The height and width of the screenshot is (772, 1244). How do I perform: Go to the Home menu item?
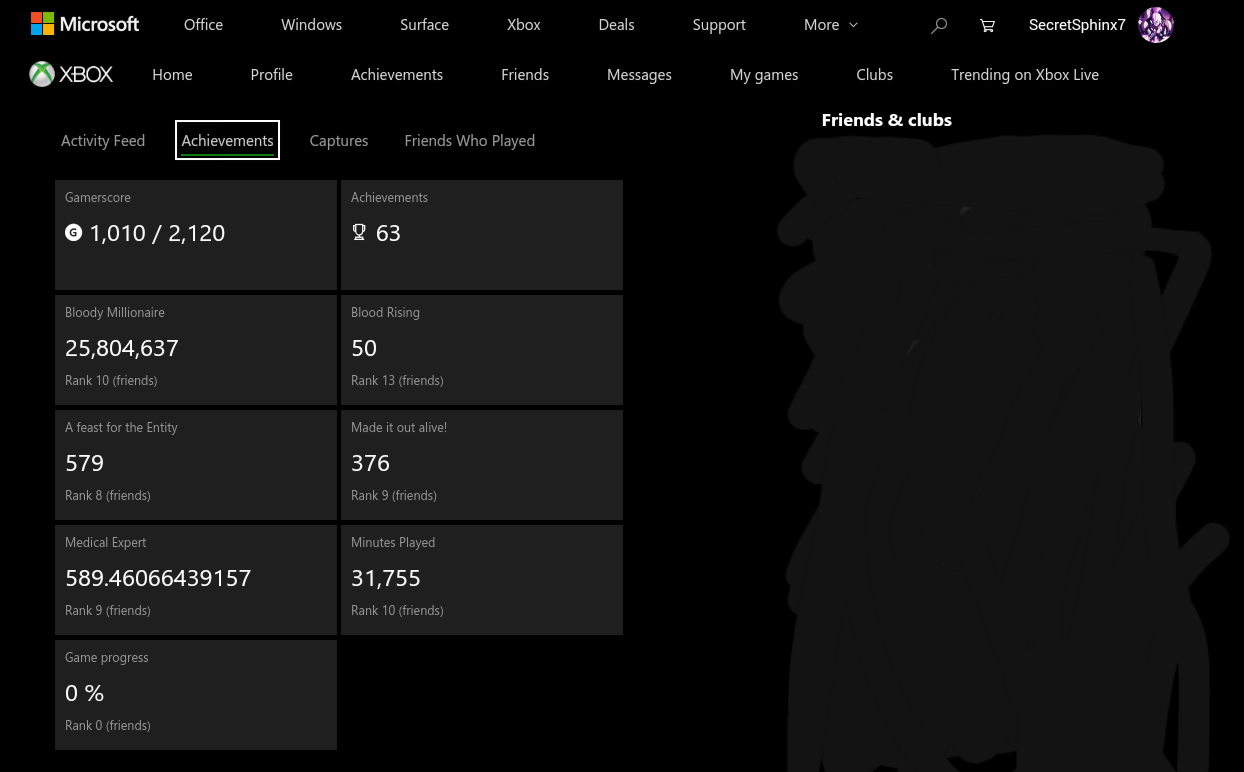coord(172,74)
